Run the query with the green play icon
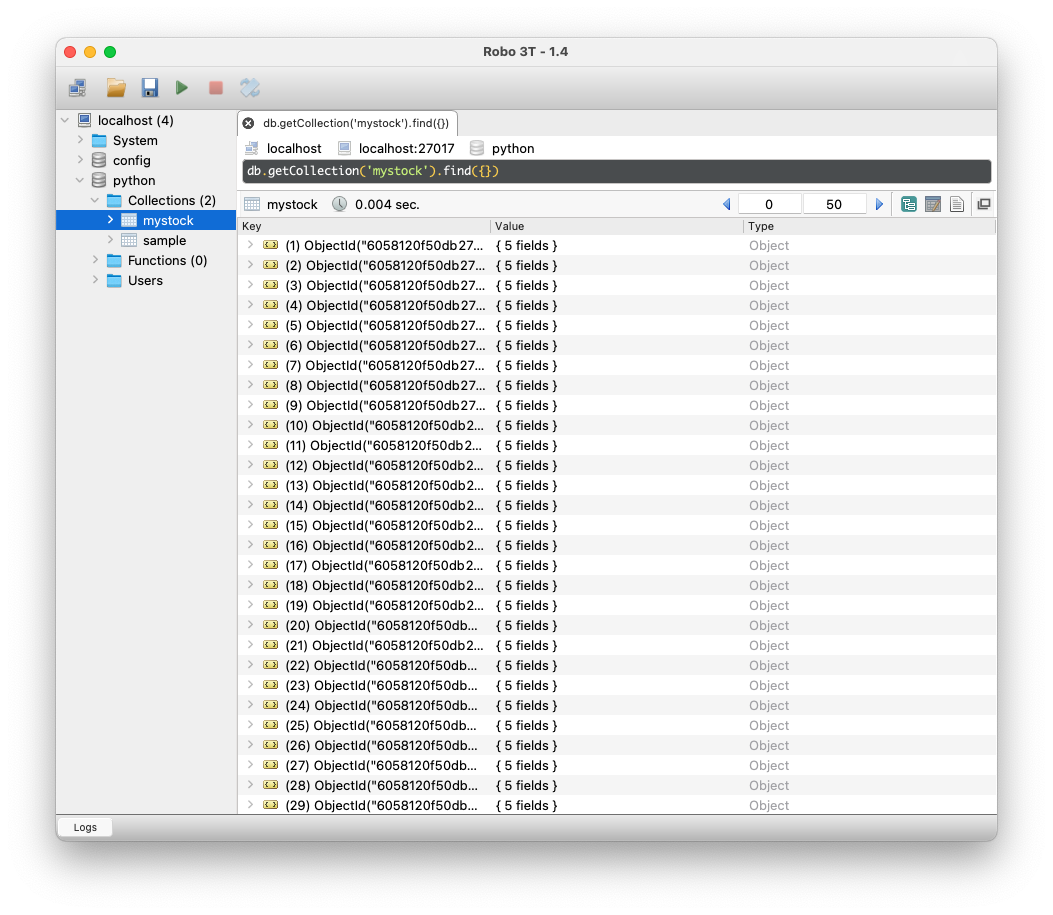The height and width of the screenshot is (915, 1053). click(181, 88)
